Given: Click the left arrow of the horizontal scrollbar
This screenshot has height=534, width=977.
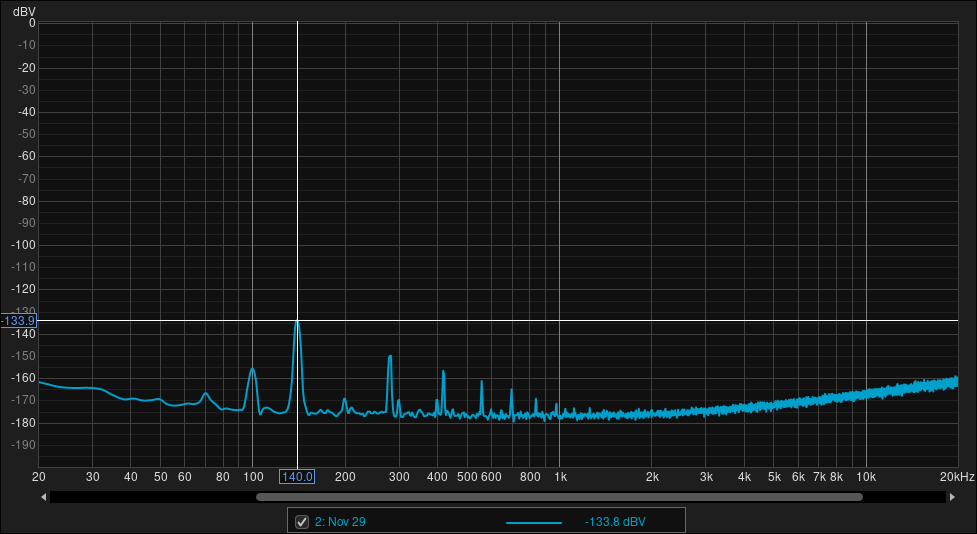Looking at the screenshot, I should coord(44,497).
